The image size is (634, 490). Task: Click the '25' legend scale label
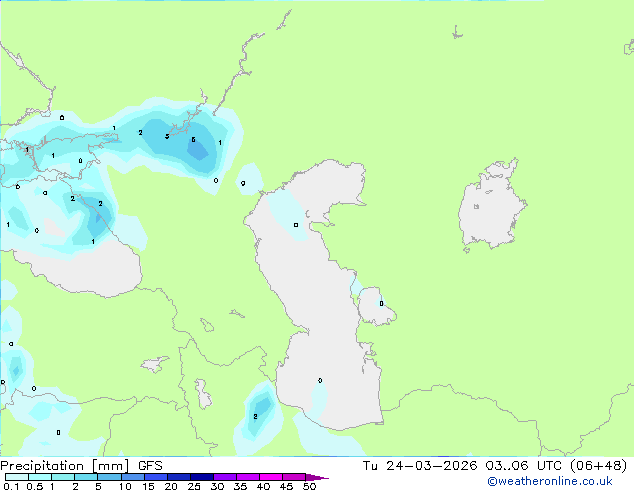(194, 486)
